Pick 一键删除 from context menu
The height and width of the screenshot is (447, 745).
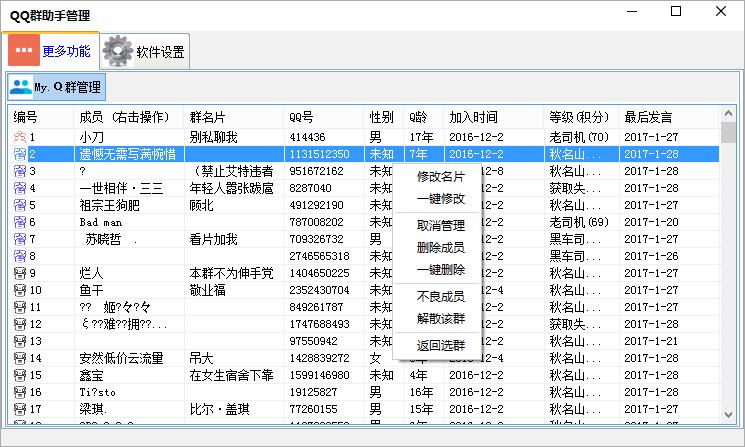440,269
